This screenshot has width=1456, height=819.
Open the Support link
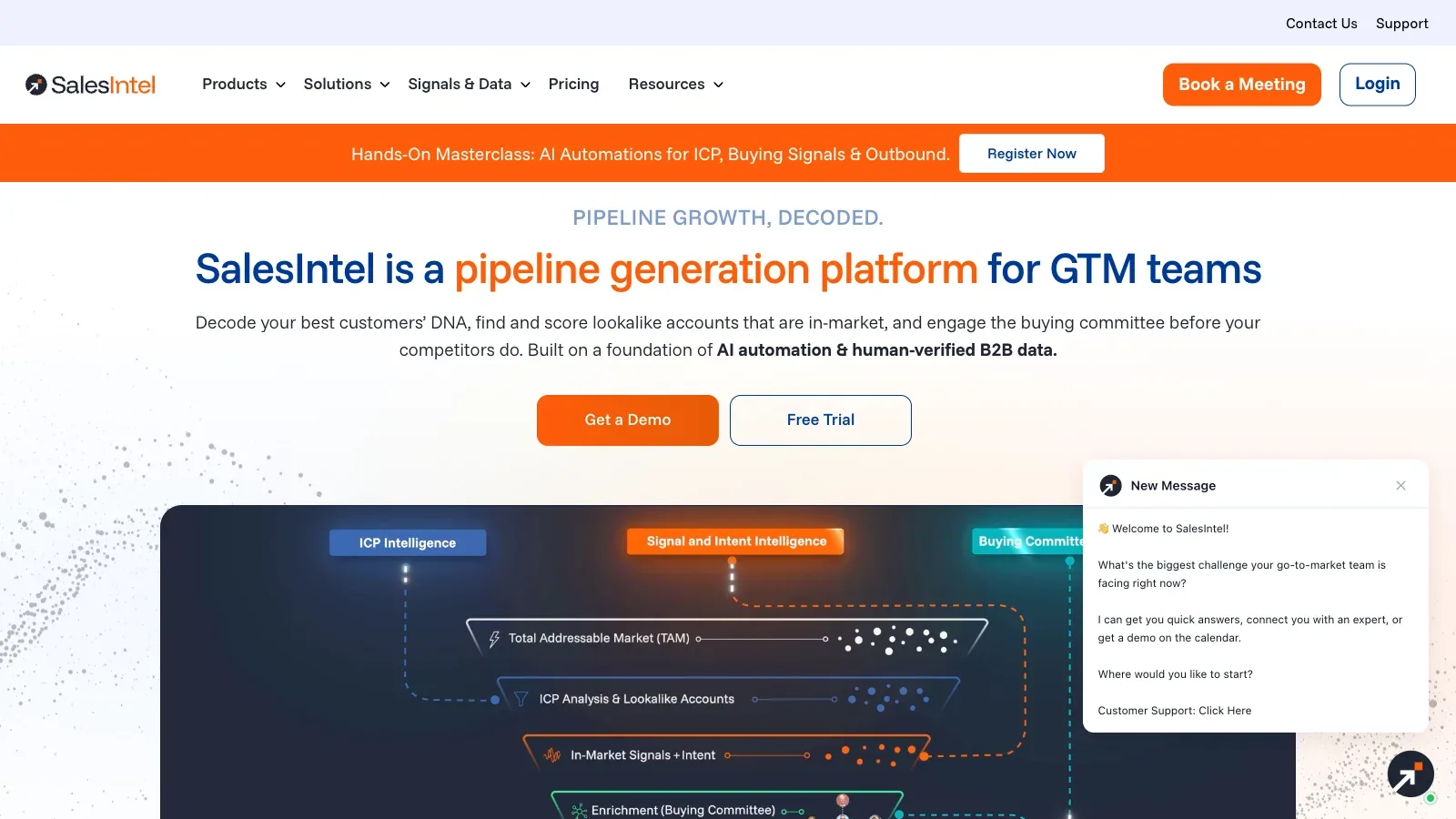[1401, 24]
